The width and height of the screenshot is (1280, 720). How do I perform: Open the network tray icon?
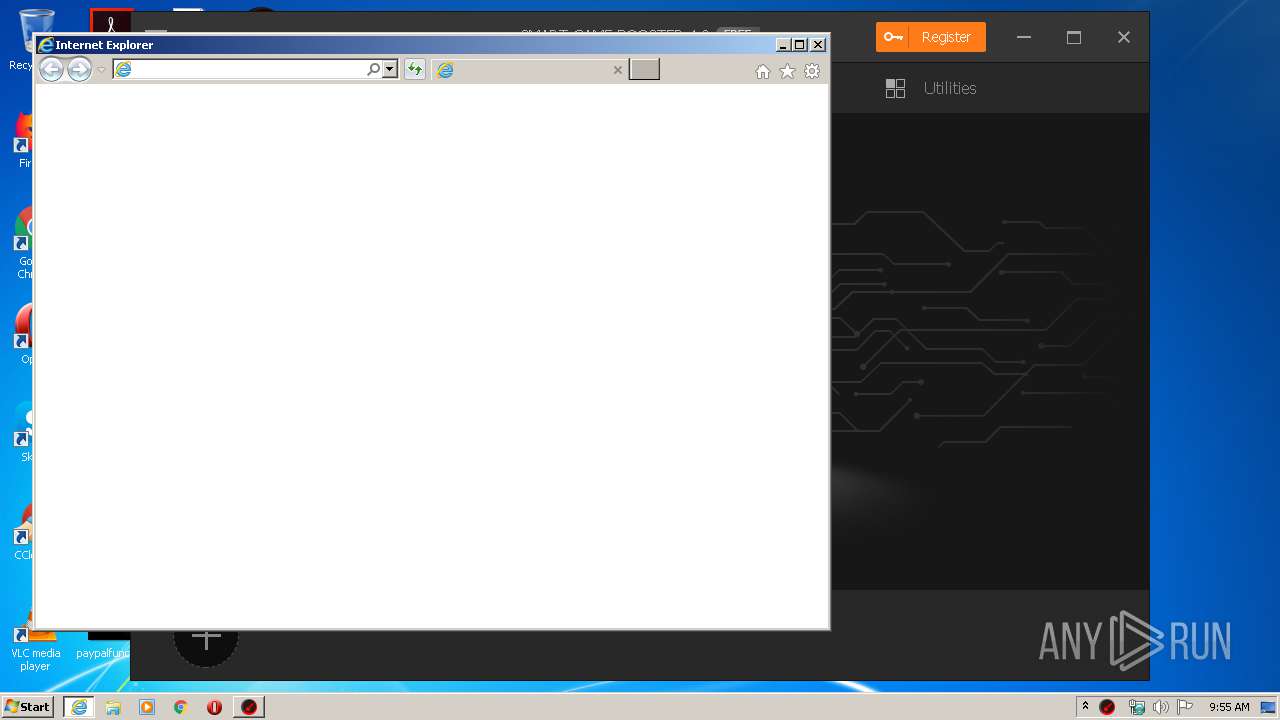[x=1136, y=707]
